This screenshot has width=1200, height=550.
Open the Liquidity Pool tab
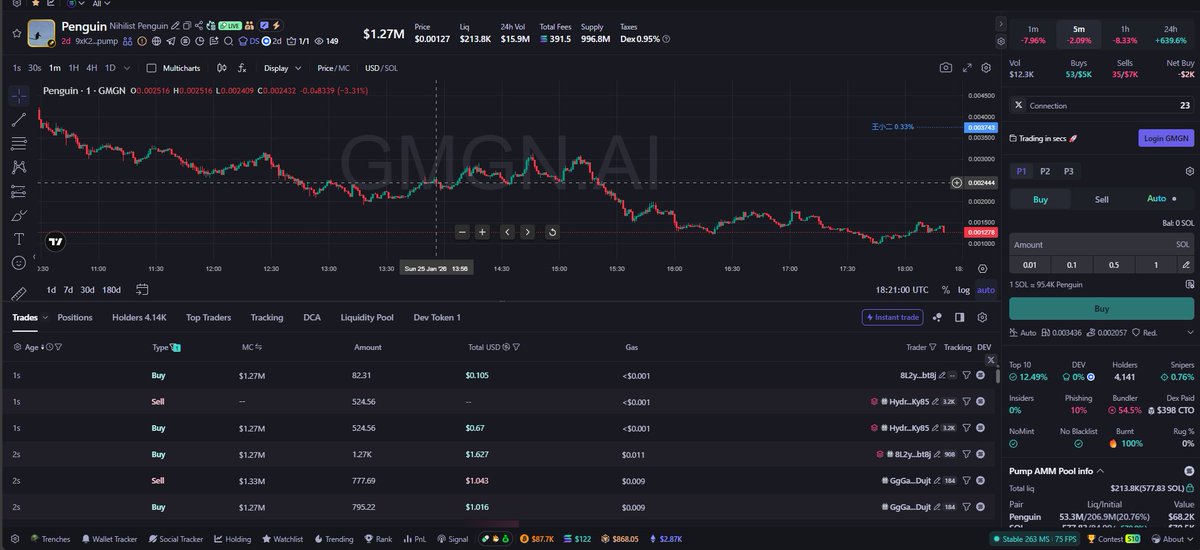pos(366,317)
